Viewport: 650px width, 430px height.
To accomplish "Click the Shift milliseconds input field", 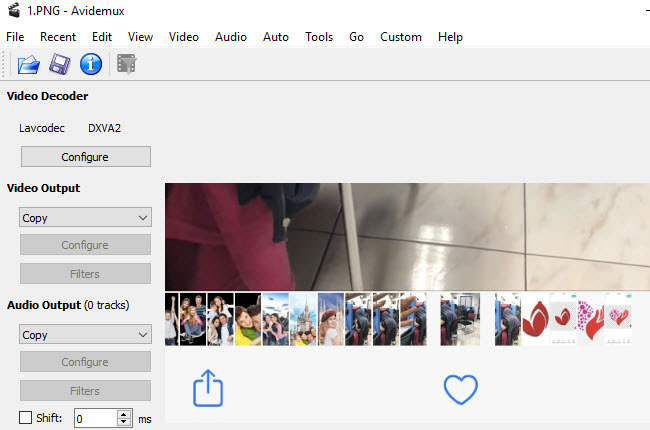I will [x=95, y=418].
